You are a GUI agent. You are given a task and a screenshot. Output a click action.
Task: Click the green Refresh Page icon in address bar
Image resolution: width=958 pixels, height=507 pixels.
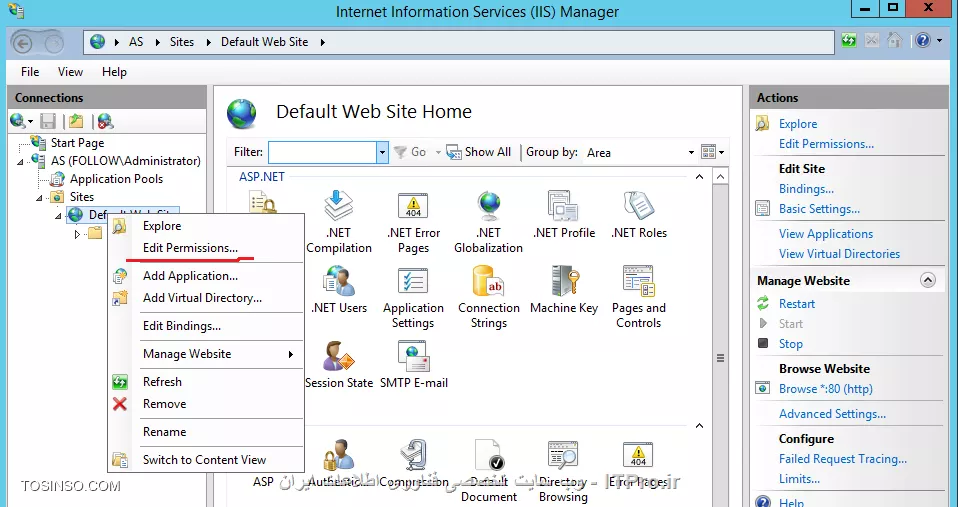pos(849,41)
